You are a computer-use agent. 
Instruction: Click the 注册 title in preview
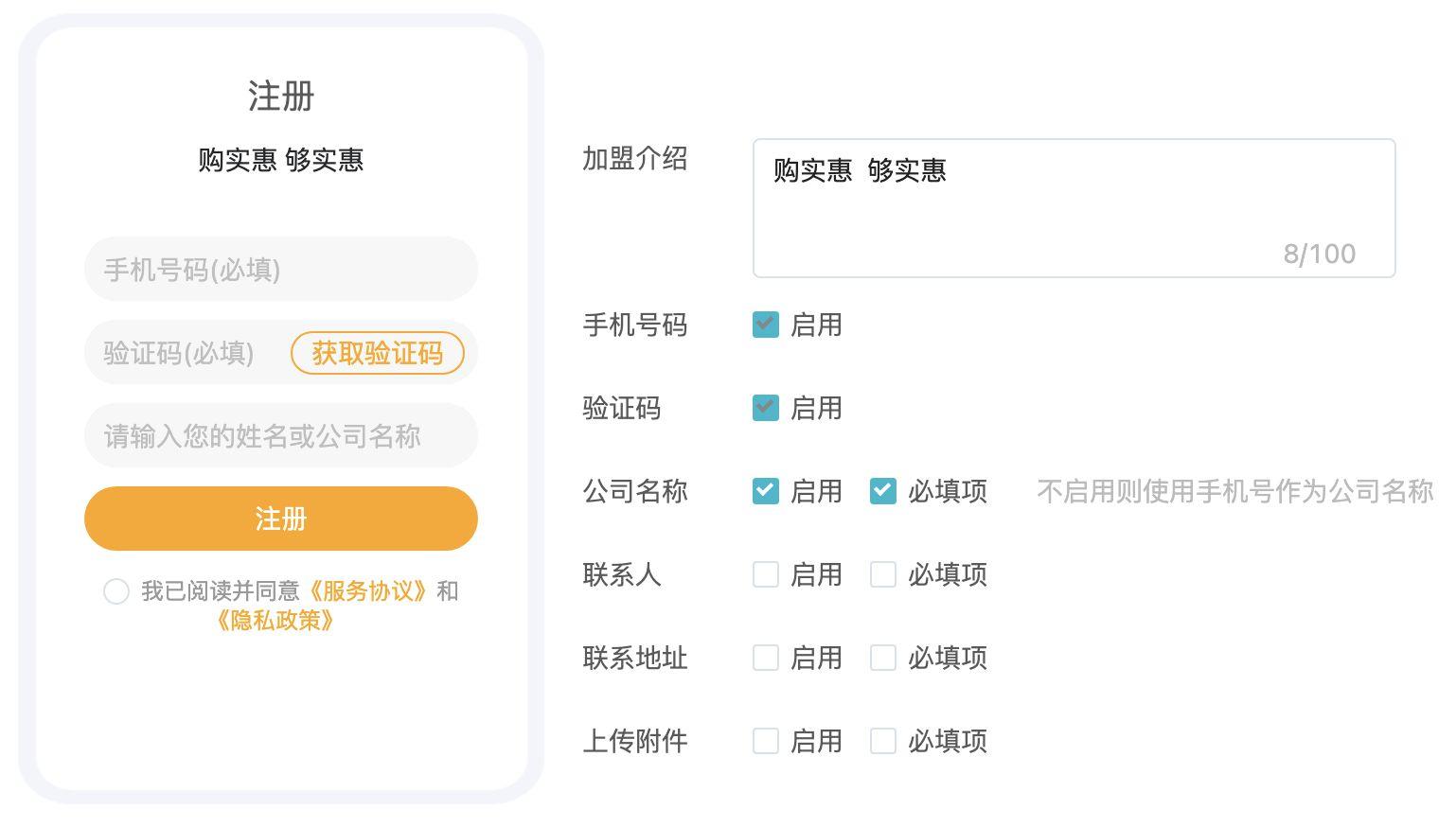280,97
